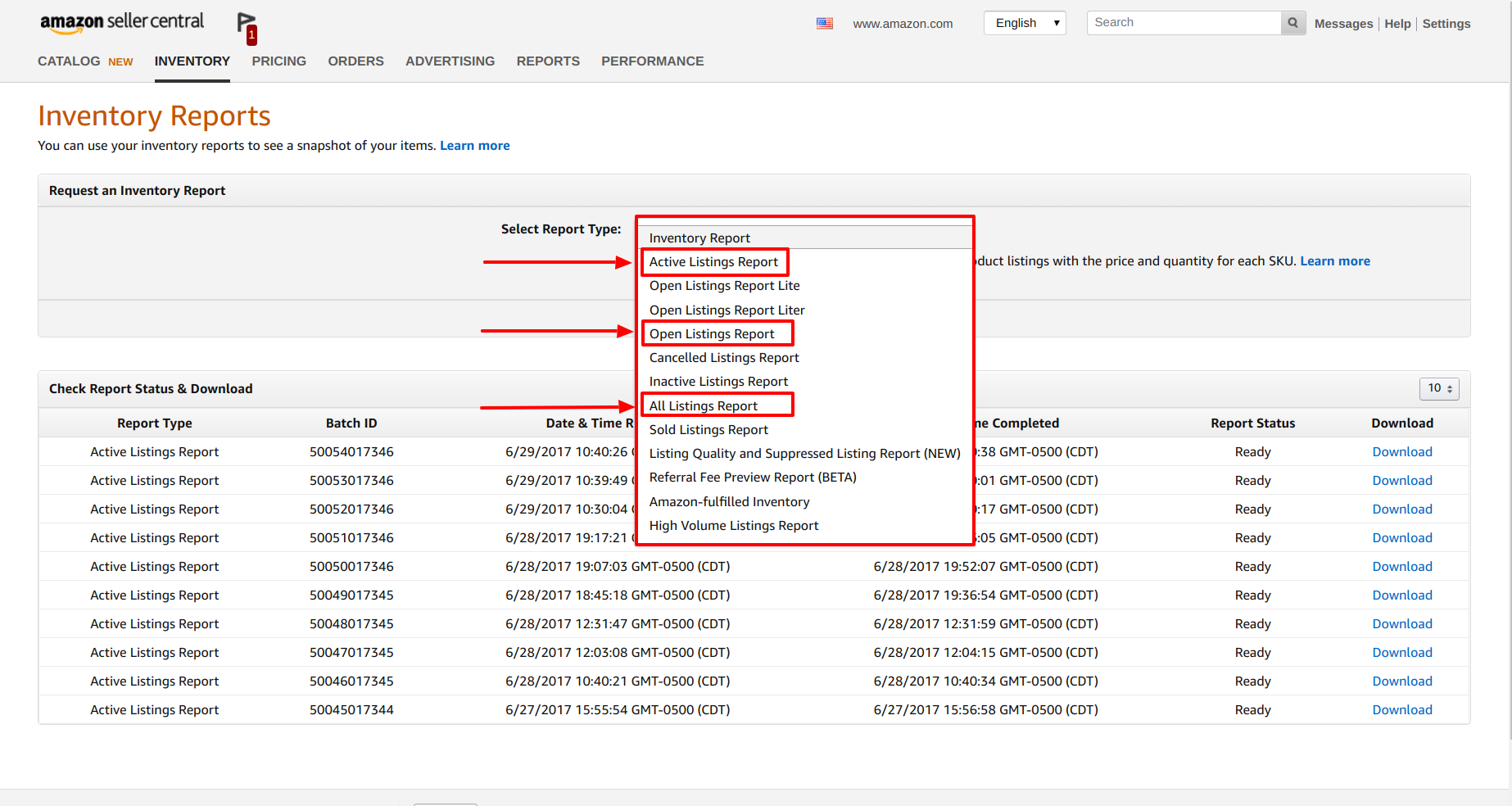Screen dimensions: 1512x806
Task: Open the Inventory menu
Action: click(192, 61)
